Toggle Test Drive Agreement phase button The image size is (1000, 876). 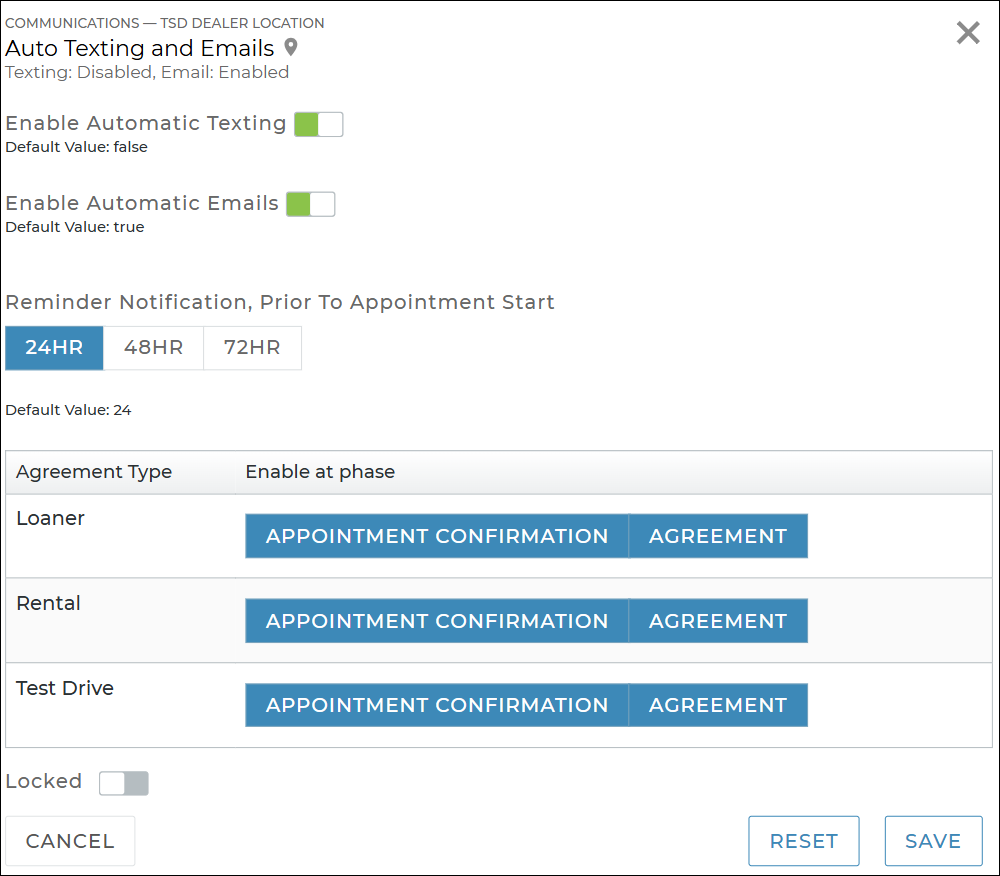717,705
